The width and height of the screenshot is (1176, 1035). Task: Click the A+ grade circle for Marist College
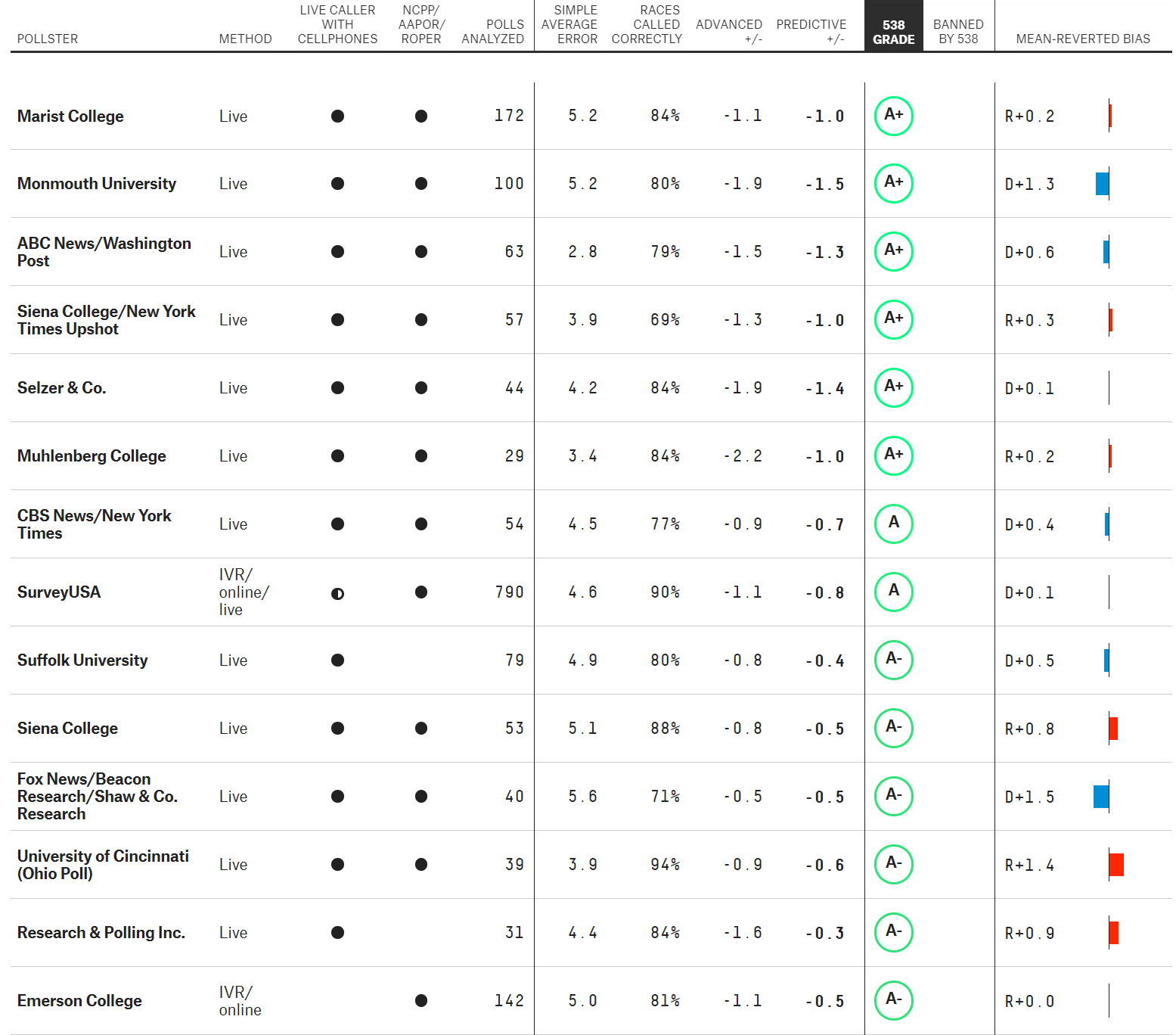point(893,116)
